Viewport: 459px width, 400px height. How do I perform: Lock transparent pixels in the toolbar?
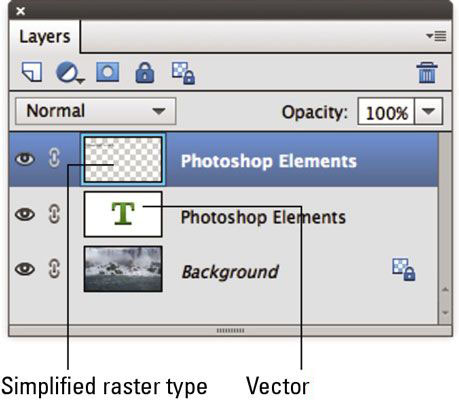coord(183,73)
